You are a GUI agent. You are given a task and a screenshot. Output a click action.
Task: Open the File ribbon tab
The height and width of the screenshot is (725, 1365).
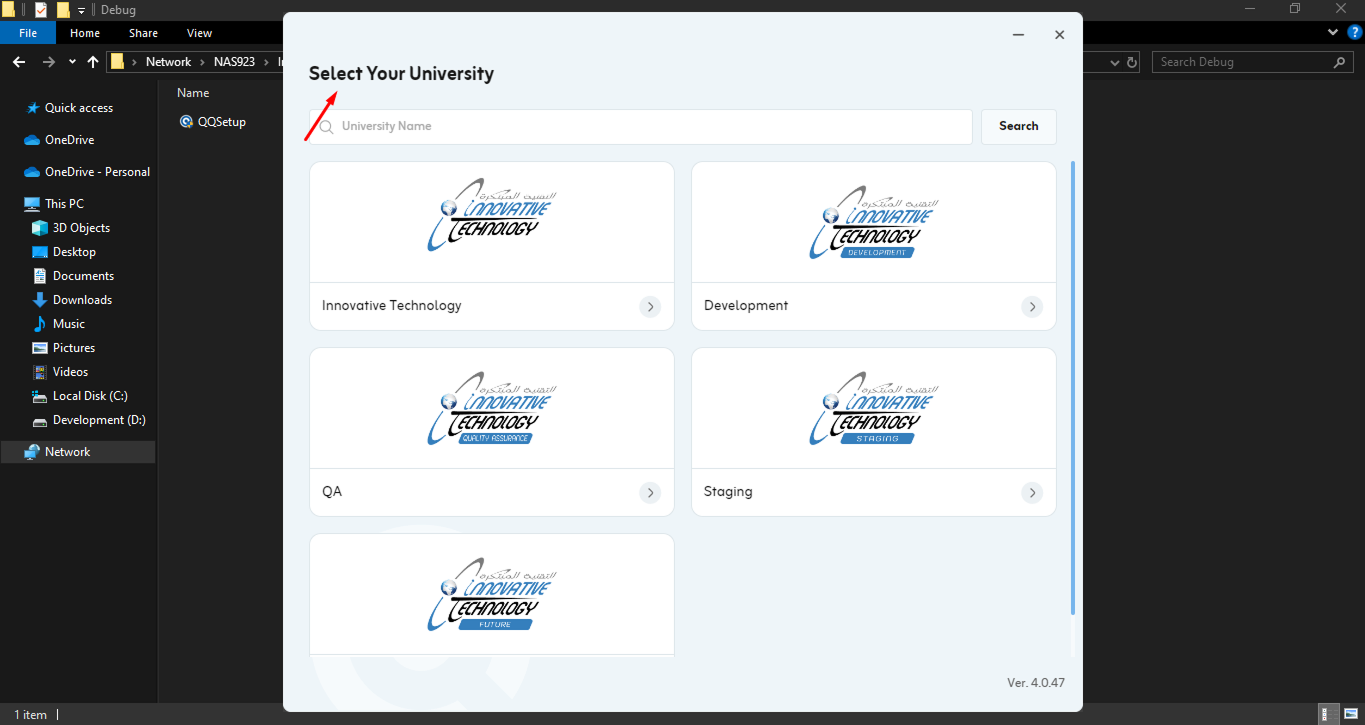point(28,33)
